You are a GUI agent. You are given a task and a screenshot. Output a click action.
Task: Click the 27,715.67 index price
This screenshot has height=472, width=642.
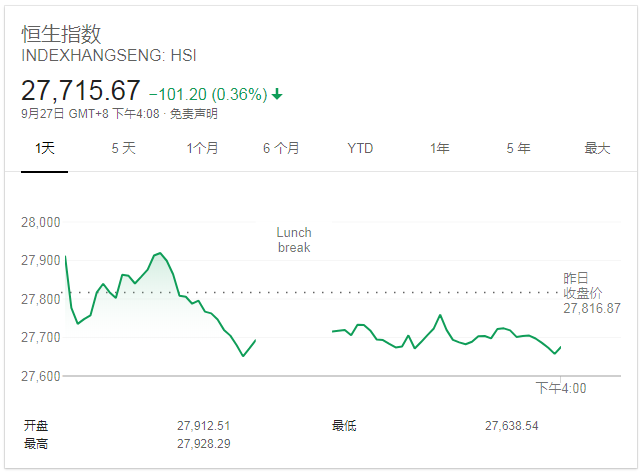(x=81, y=90)
